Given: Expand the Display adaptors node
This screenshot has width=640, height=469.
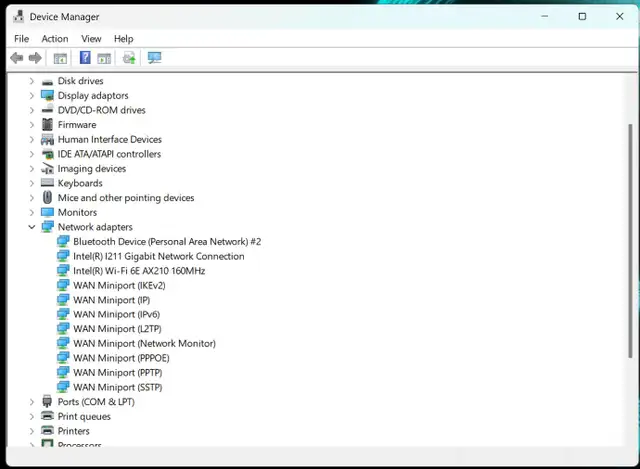Looking at the screenshot, I should pos(31,96).
